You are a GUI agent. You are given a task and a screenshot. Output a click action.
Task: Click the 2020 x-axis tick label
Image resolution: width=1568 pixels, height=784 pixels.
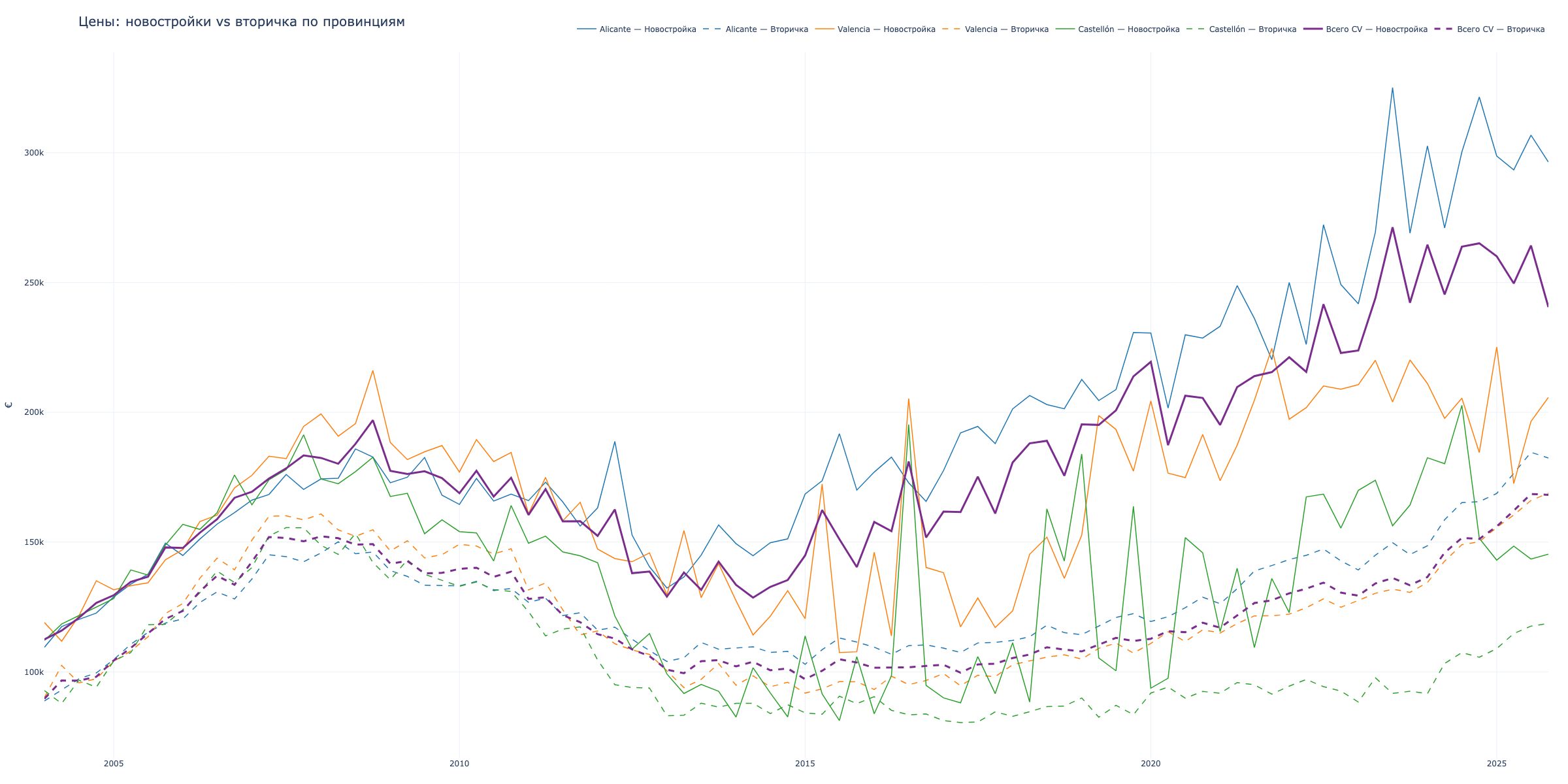(x=1151, y=764)
